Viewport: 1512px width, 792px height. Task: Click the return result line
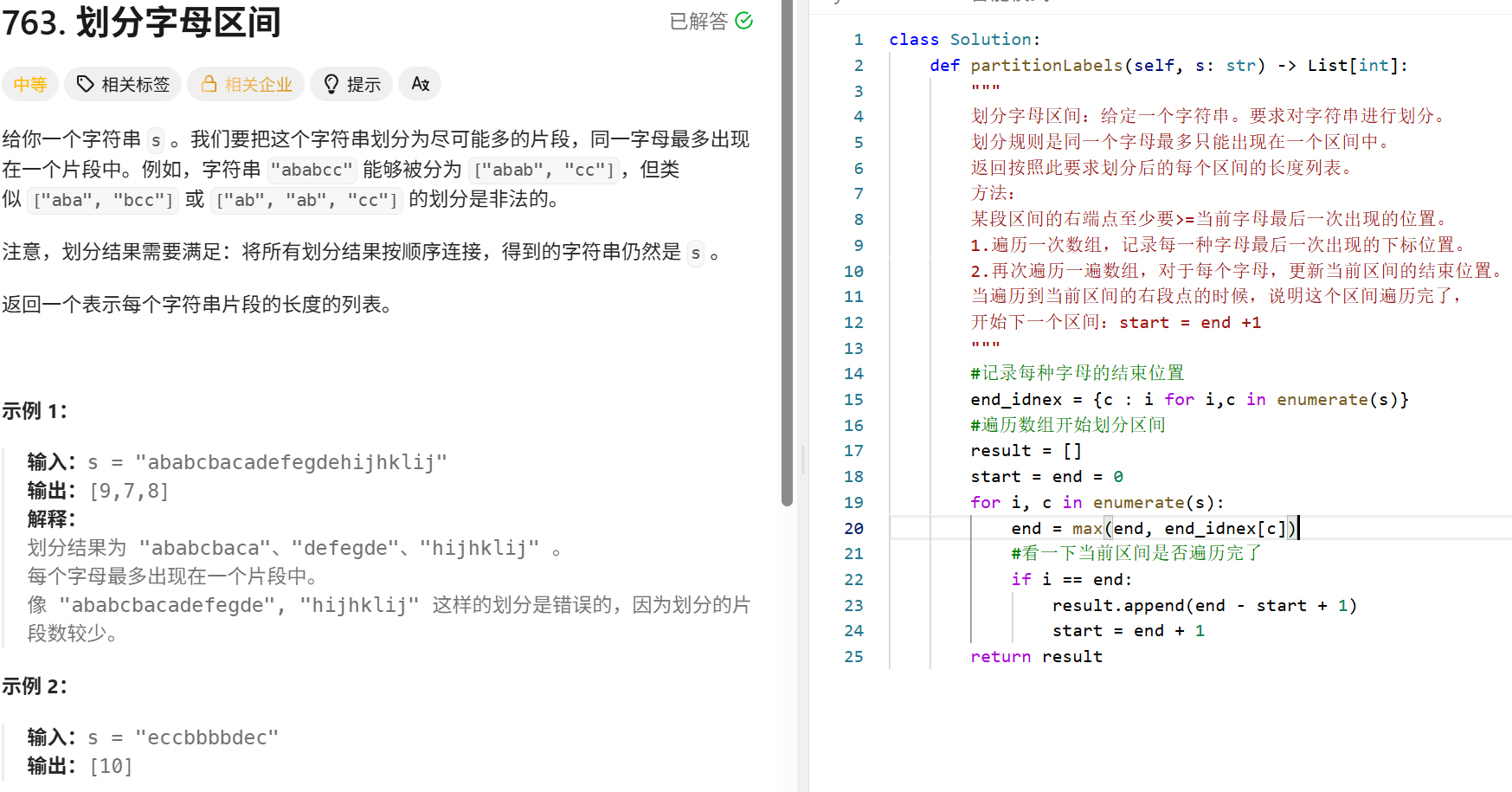click(x=1037, y=657)
